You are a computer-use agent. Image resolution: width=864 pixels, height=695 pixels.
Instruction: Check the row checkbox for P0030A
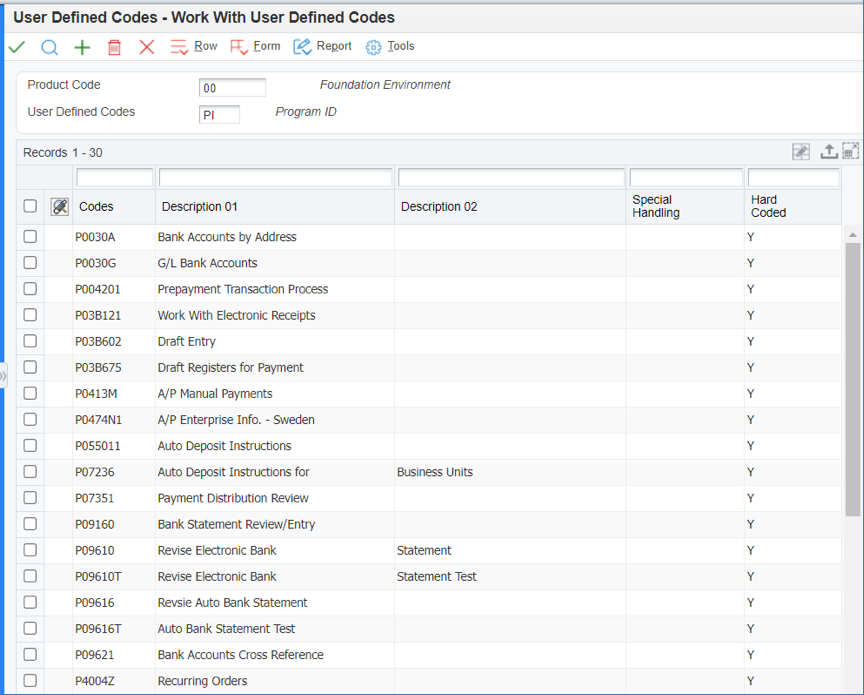[x=29, y=237]
